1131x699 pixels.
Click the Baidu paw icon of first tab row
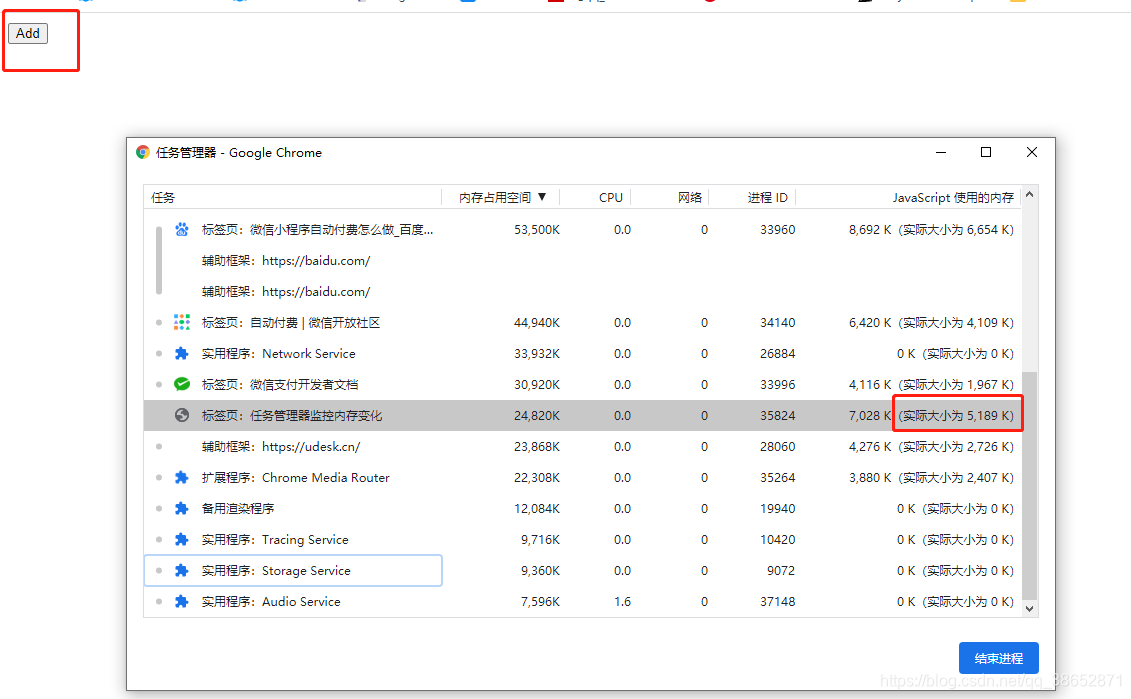(182, 229)
